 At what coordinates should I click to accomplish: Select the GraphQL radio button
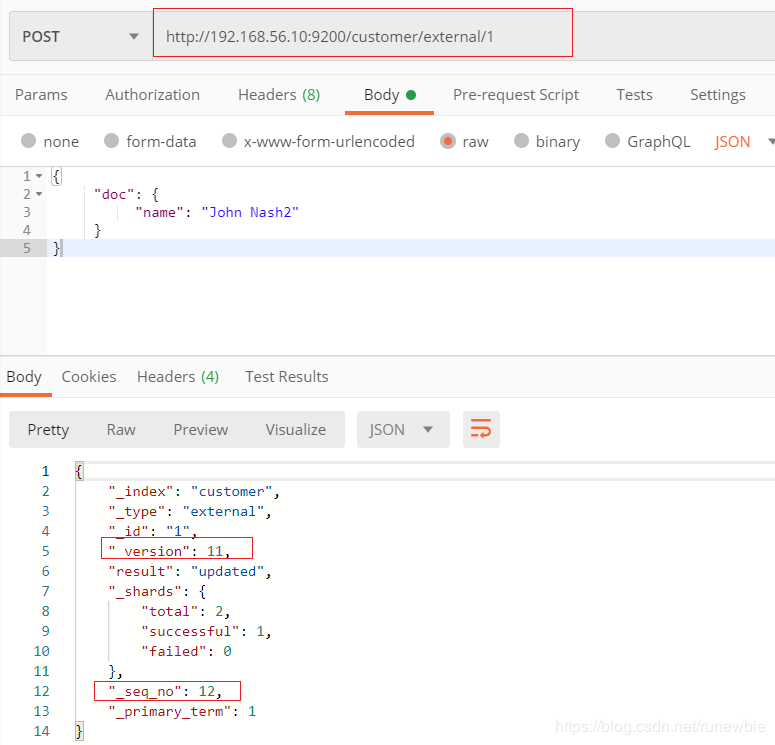(x=612, y=141)
